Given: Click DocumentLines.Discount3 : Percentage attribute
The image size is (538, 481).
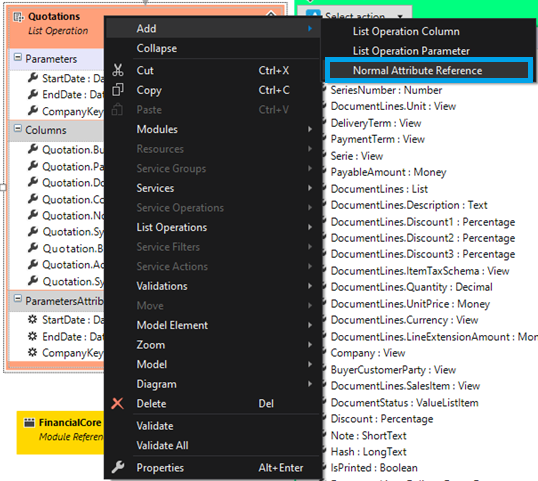Looking at the screenshot, I should click(x=423, y=254).
